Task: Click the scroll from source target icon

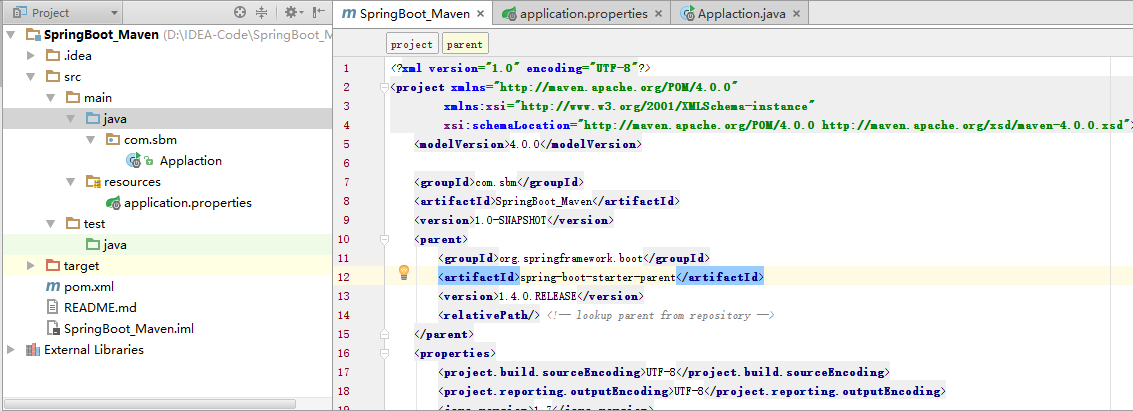Action: (241, 12)
